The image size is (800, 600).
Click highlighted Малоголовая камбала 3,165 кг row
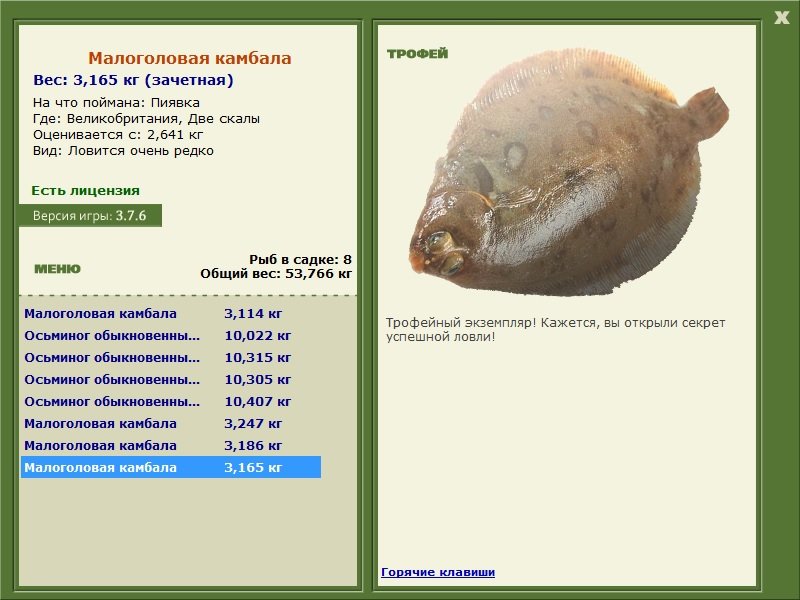(171, 467)
